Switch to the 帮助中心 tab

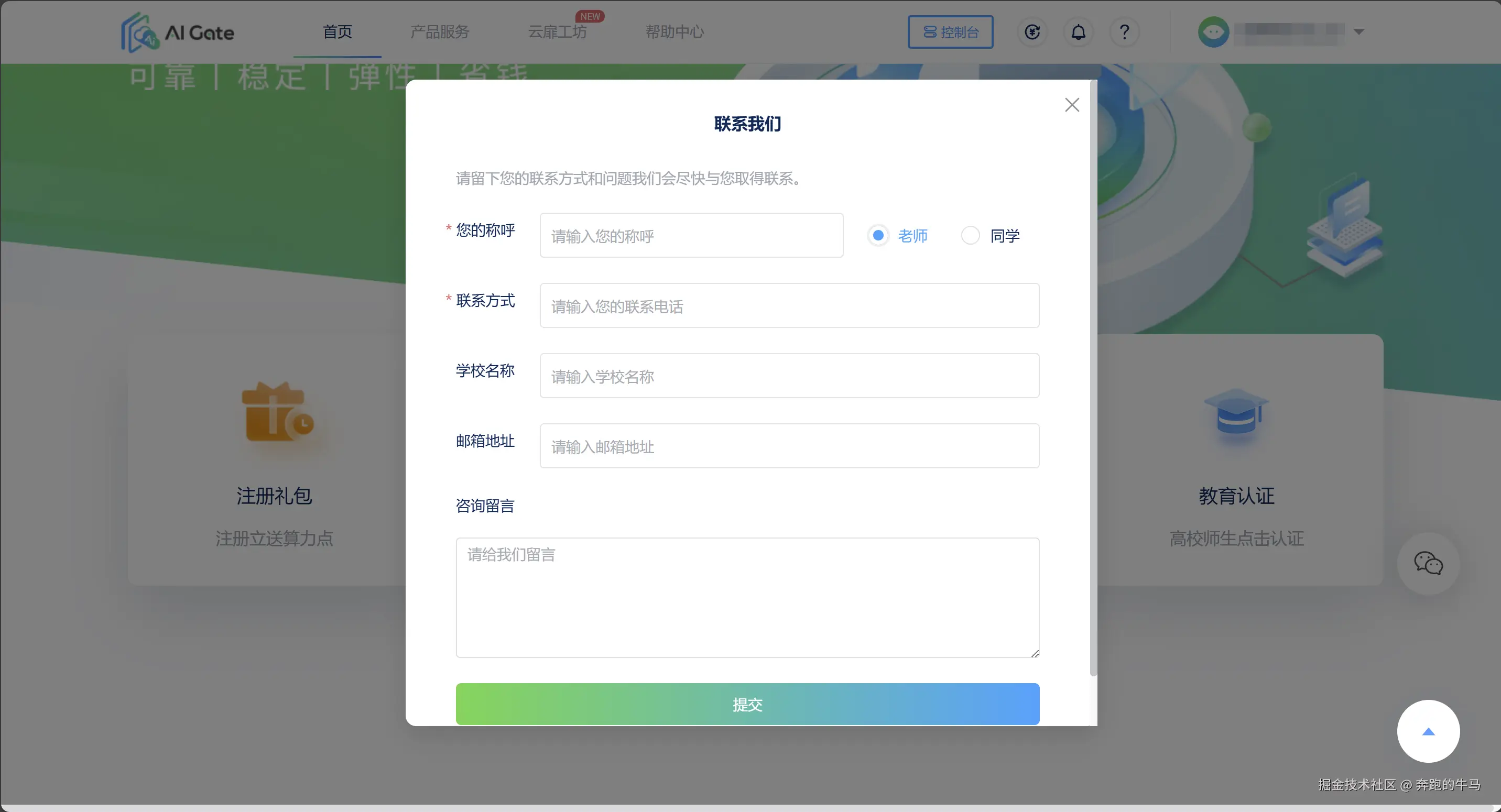coord(674,32)
